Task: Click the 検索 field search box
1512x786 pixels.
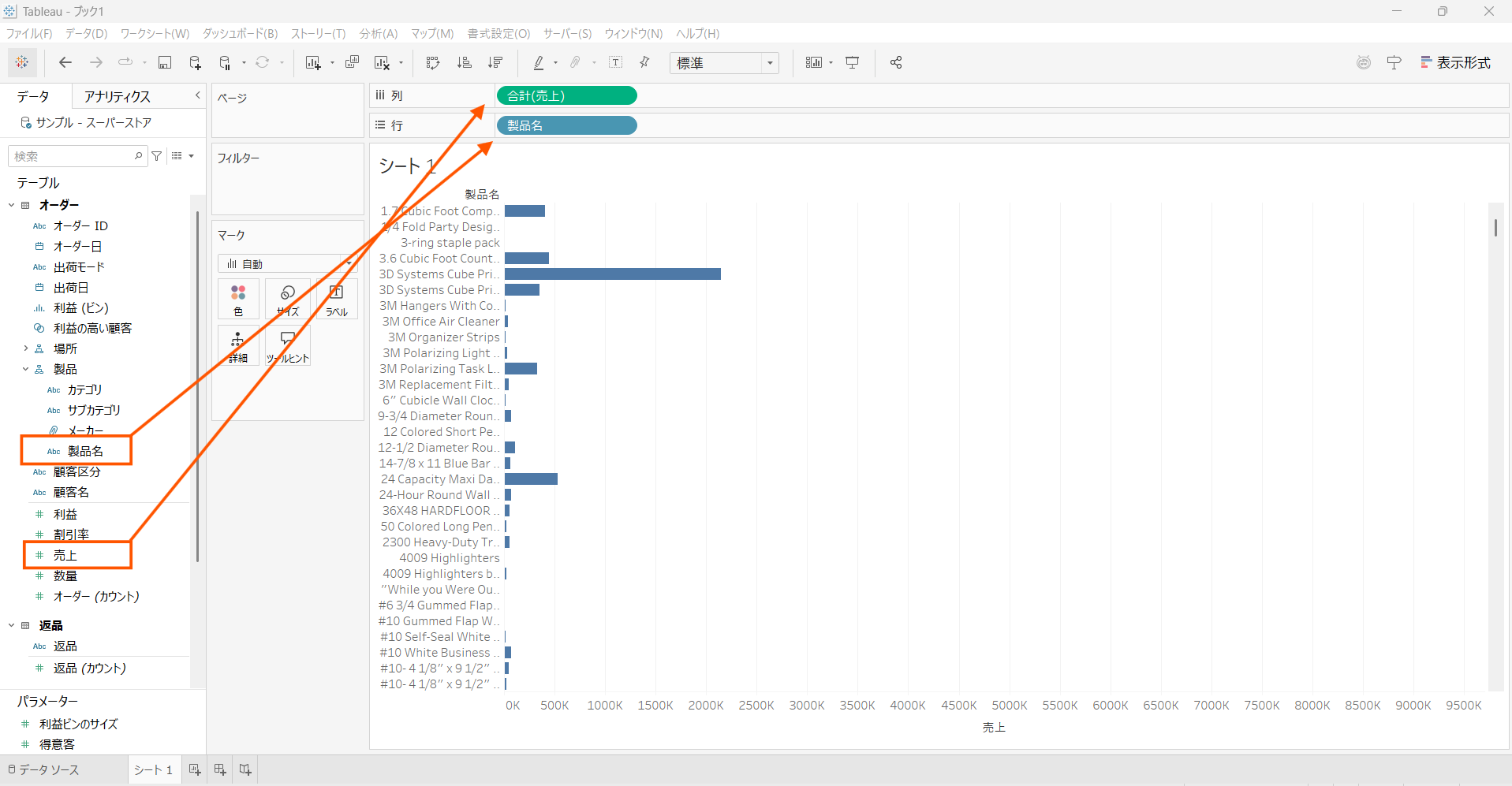Action: pyautogui.click(x=73, y=156)
